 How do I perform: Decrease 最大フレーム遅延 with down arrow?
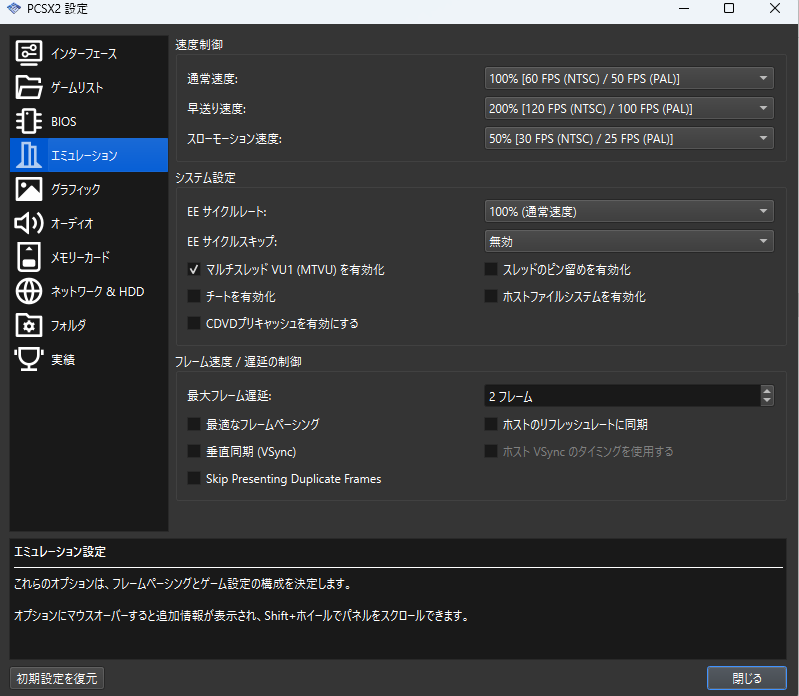click(767, 400)
